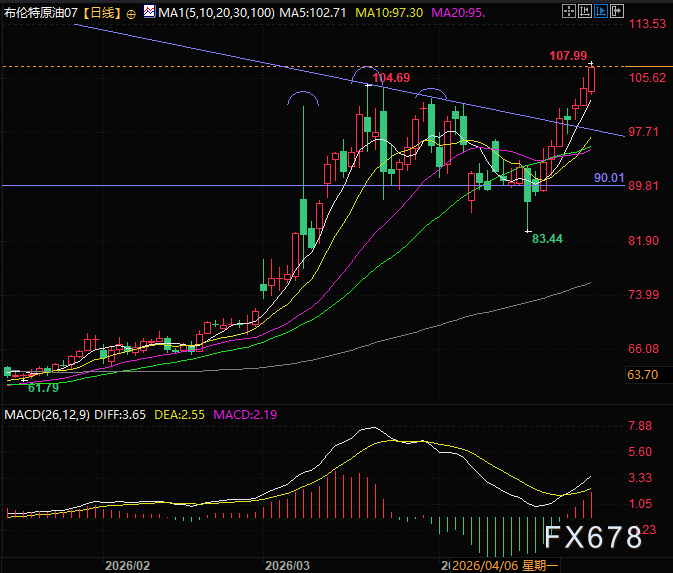The height and width of the screenshot is (573, 673).
Task: Select the DIFF:3.65 indicator value
Action: [120, 415]
